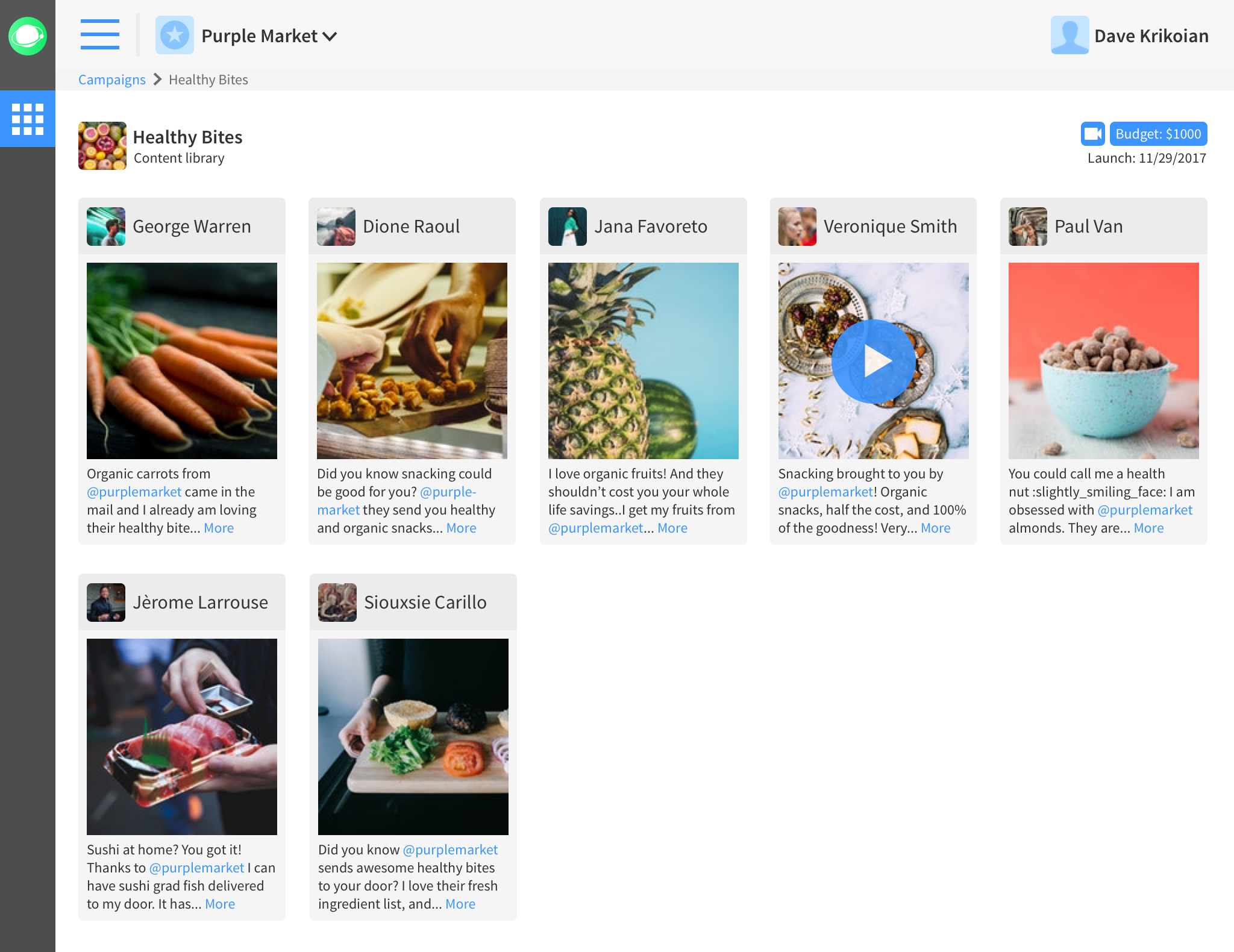The image size is (1234, 952).
Task: Click Dave Krikoian's profile avatar
Action: point(1069,36)
